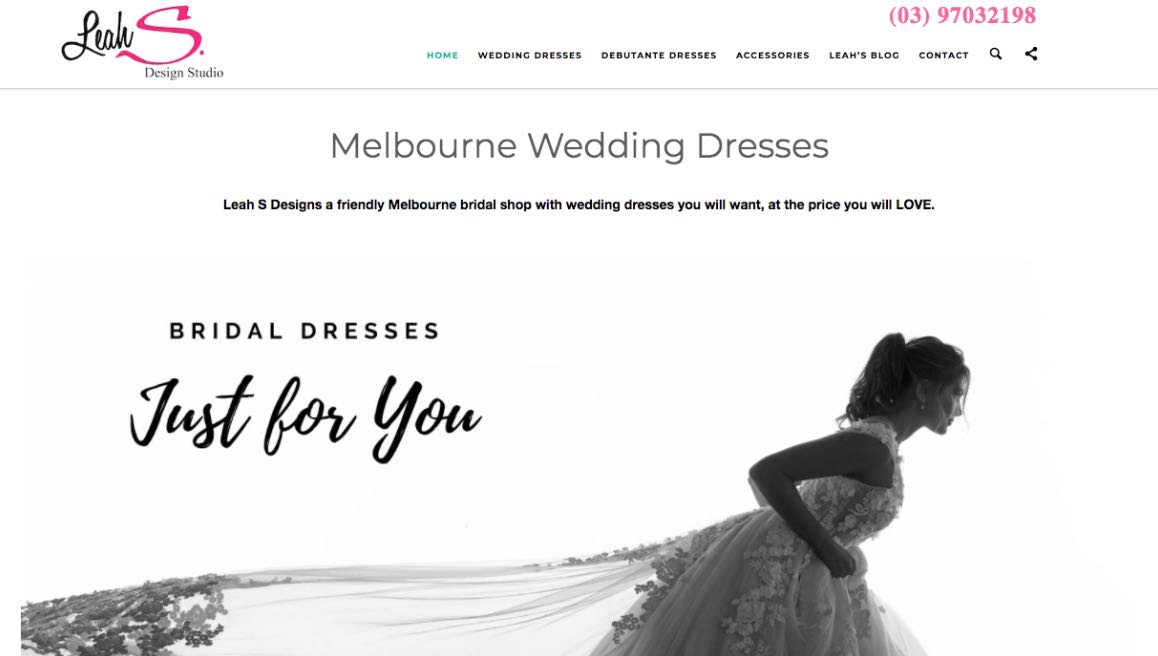Click the Leah S Designs tagline sentence

coord(579,205)
